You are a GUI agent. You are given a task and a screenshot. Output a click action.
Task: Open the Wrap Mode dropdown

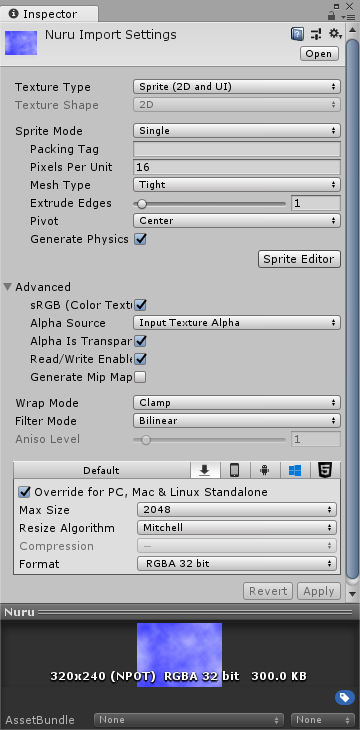tap(237, 403)
